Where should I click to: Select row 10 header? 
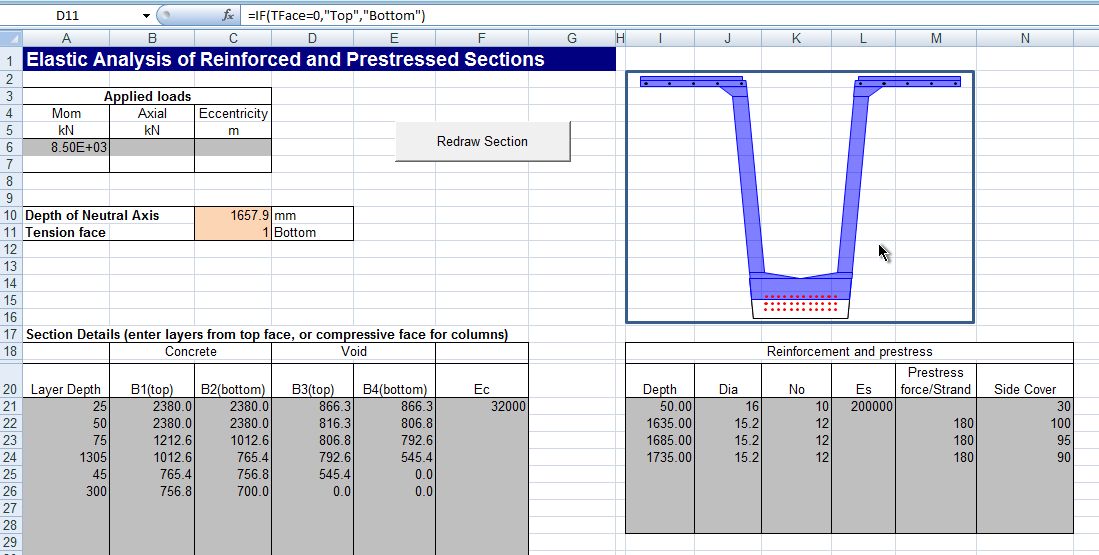pos(10,215)
